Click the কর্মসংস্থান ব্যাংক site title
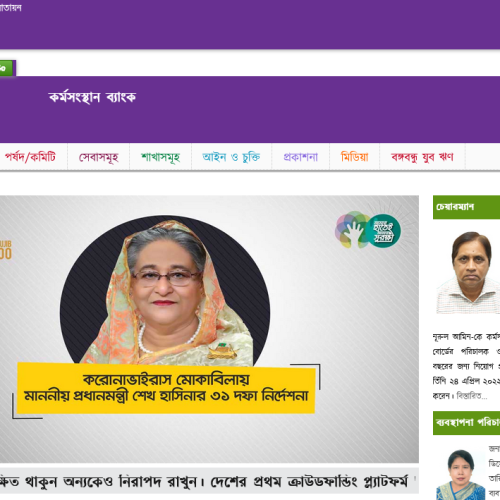The height and width of the screenshot is (500, 500). coord(92,97)
